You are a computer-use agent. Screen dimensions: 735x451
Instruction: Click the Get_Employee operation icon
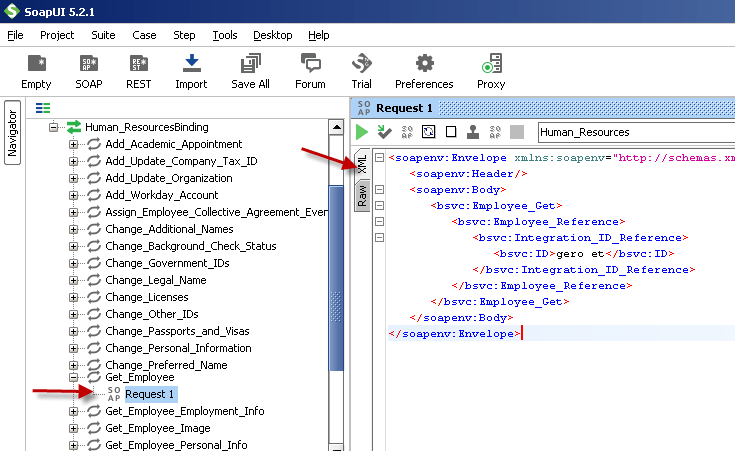(x=94, y=377)
